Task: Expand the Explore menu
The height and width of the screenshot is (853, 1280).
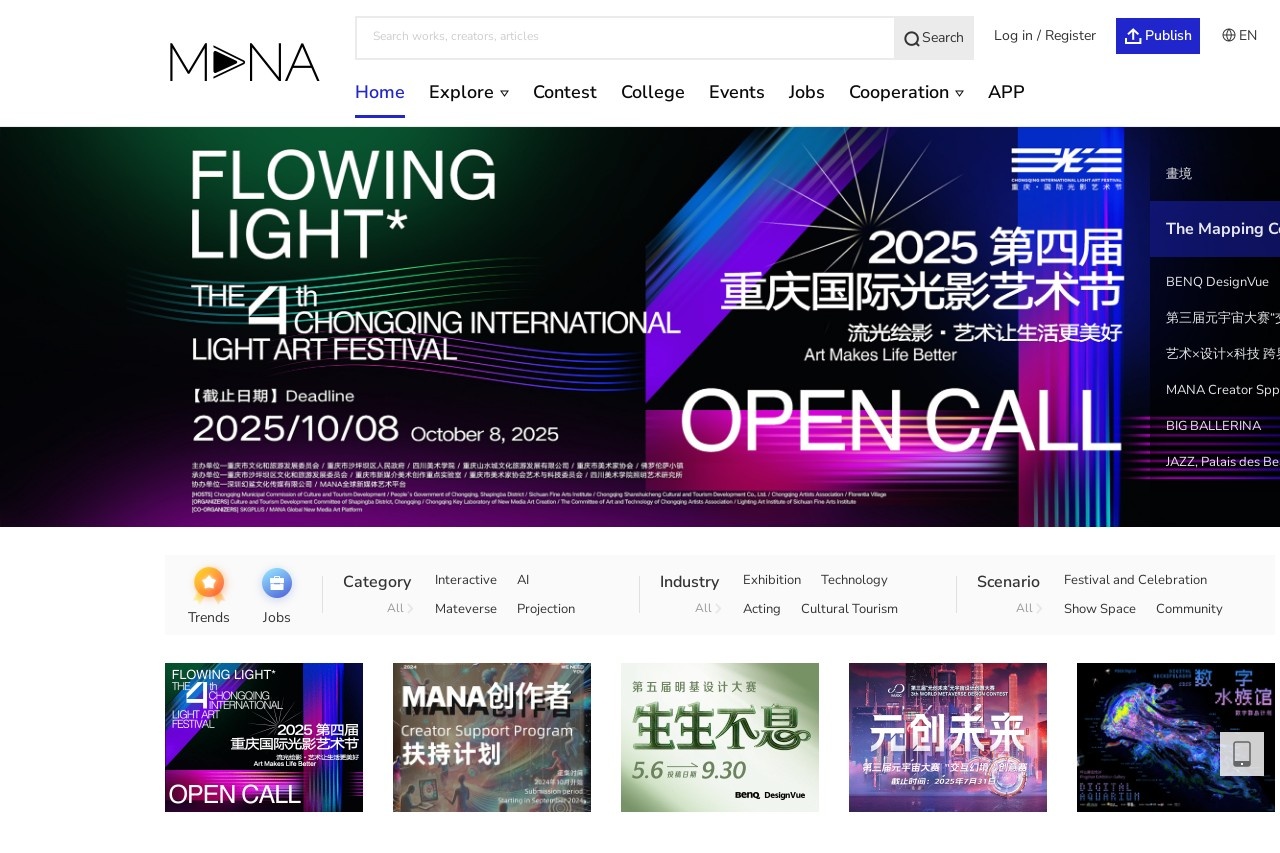Action: click(469, 92)
